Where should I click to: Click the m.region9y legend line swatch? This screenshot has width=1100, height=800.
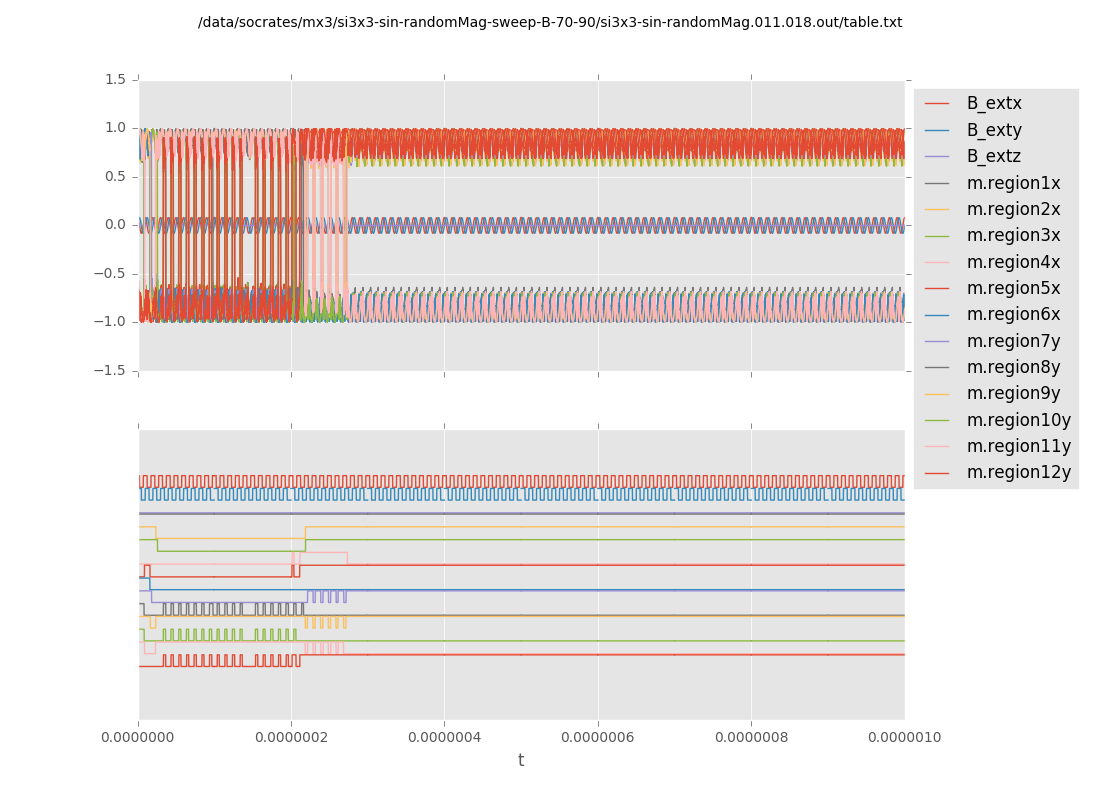click(x=937, y=394)
